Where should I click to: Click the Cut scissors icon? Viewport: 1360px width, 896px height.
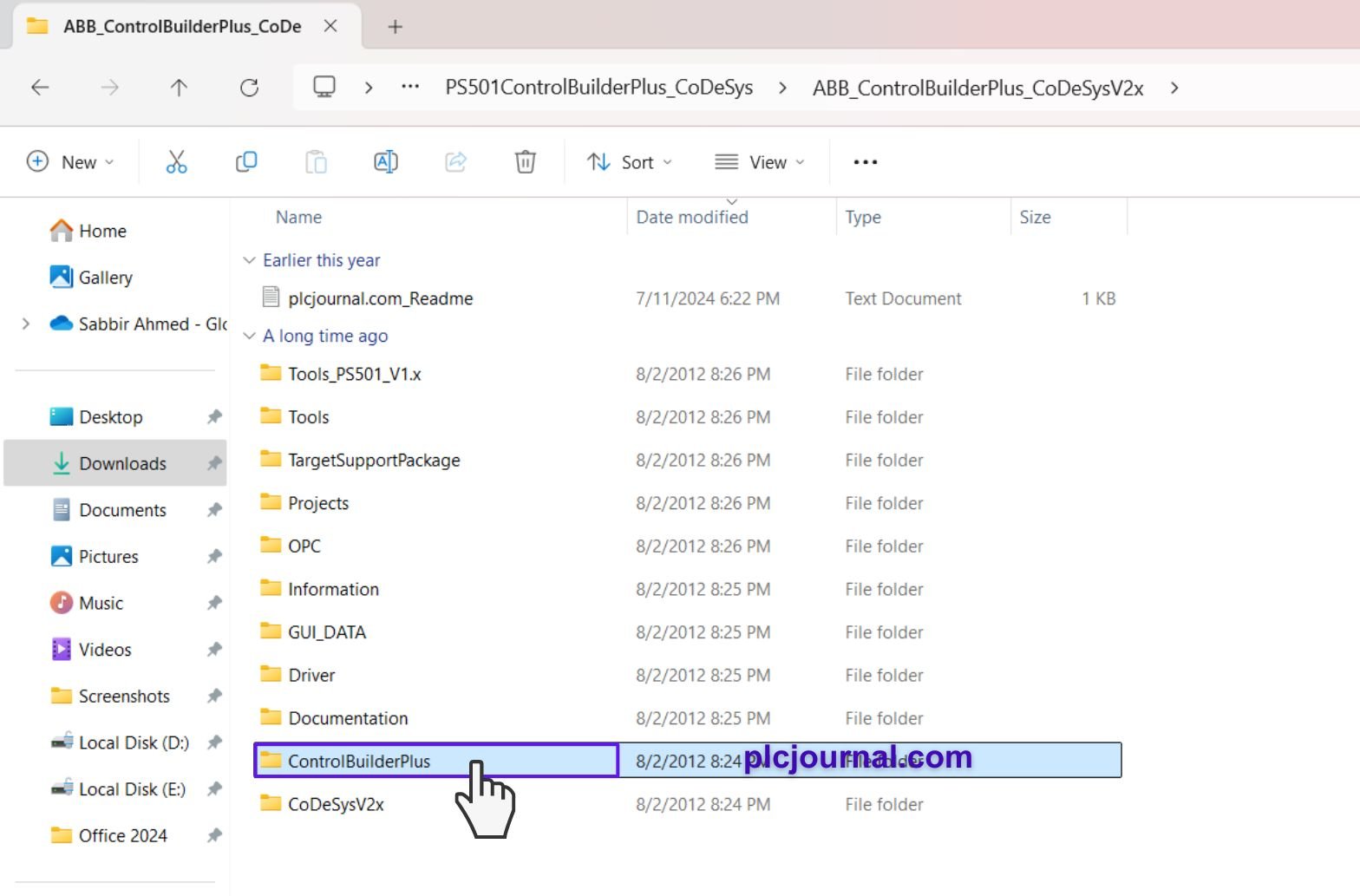(177, 162)
